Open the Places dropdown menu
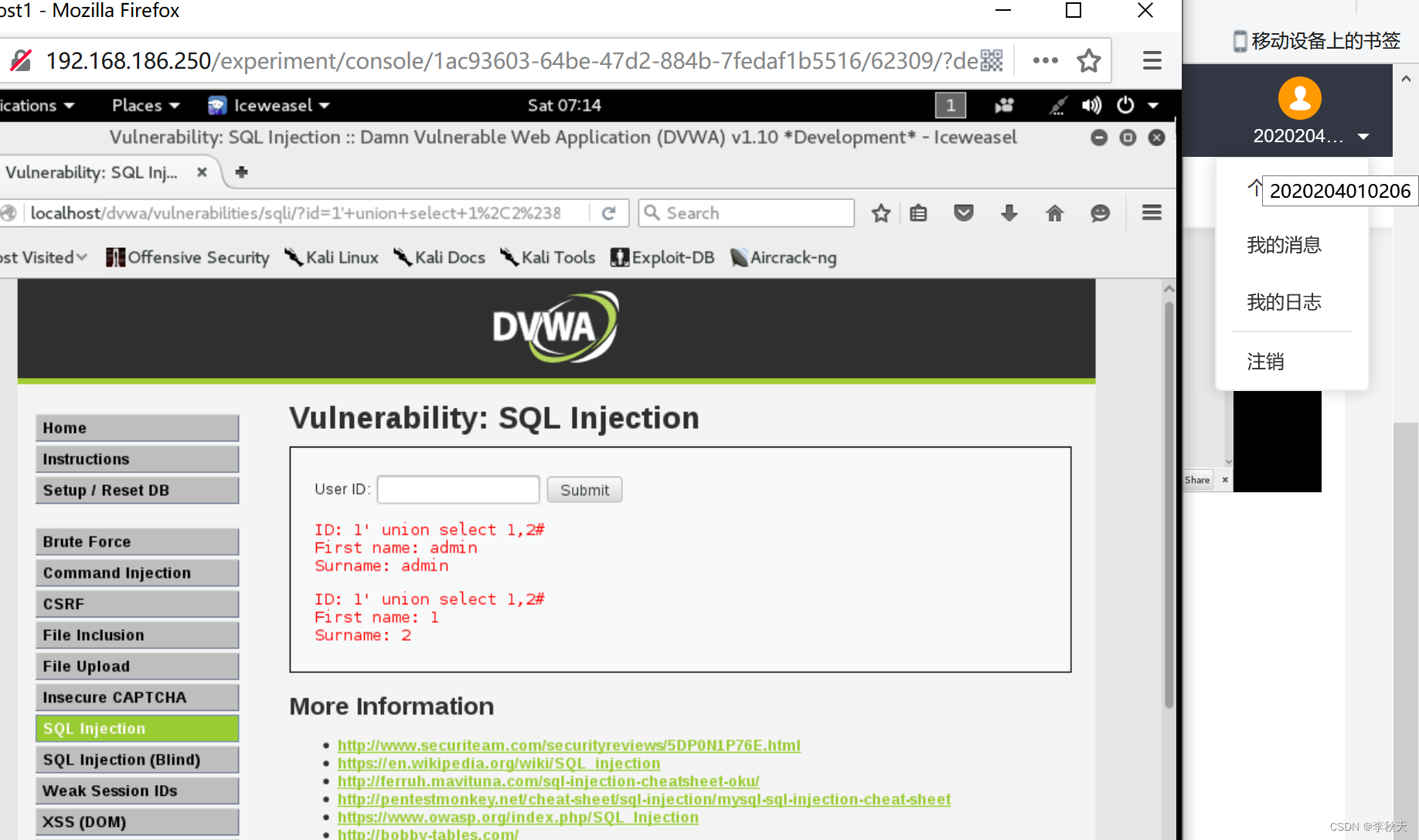This screenshot has height=840, width=1419. pyautogui.click(x=145, y=105)
